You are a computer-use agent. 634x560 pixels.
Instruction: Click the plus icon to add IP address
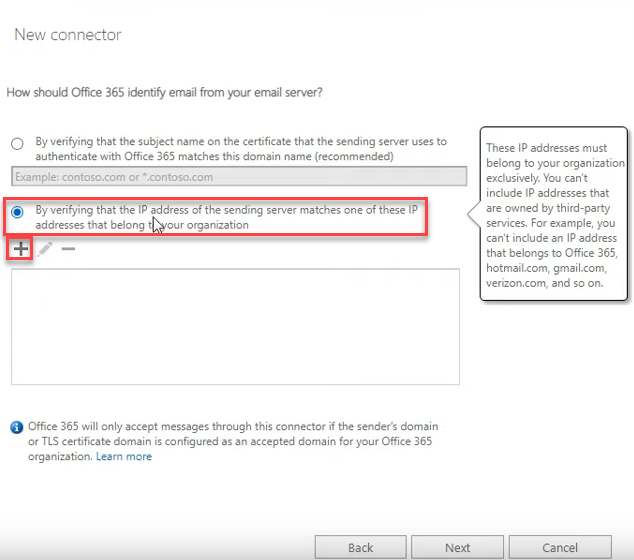pyautogui.click(x=21, y=249)
